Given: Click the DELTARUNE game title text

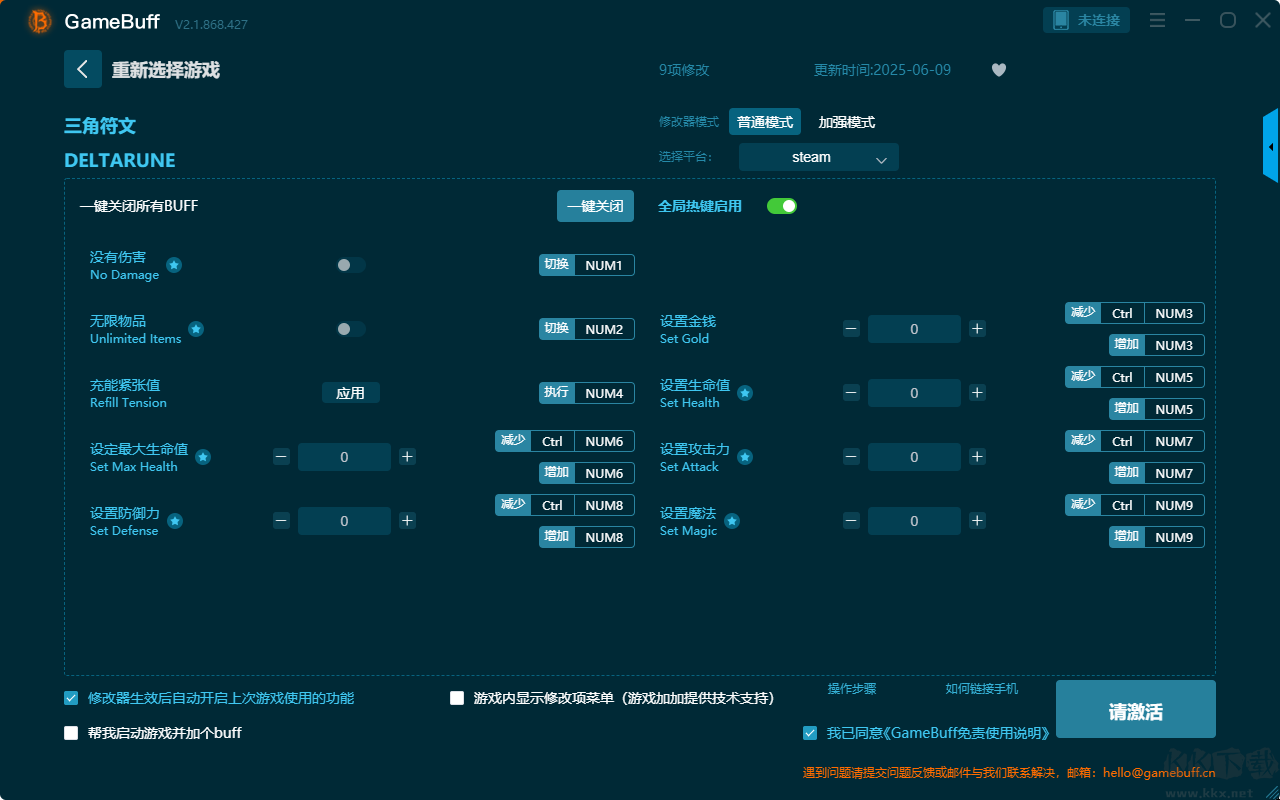Looking at the screenshot, I should [x=120, y=160].
